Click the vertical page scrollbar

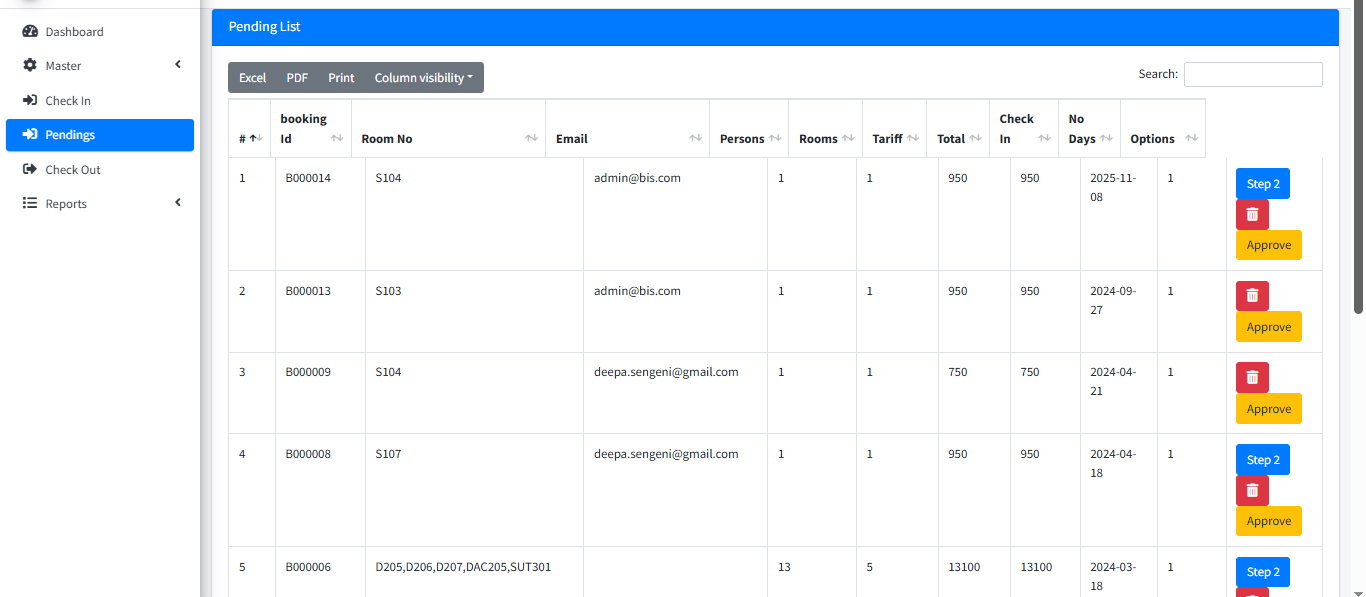1359,160
